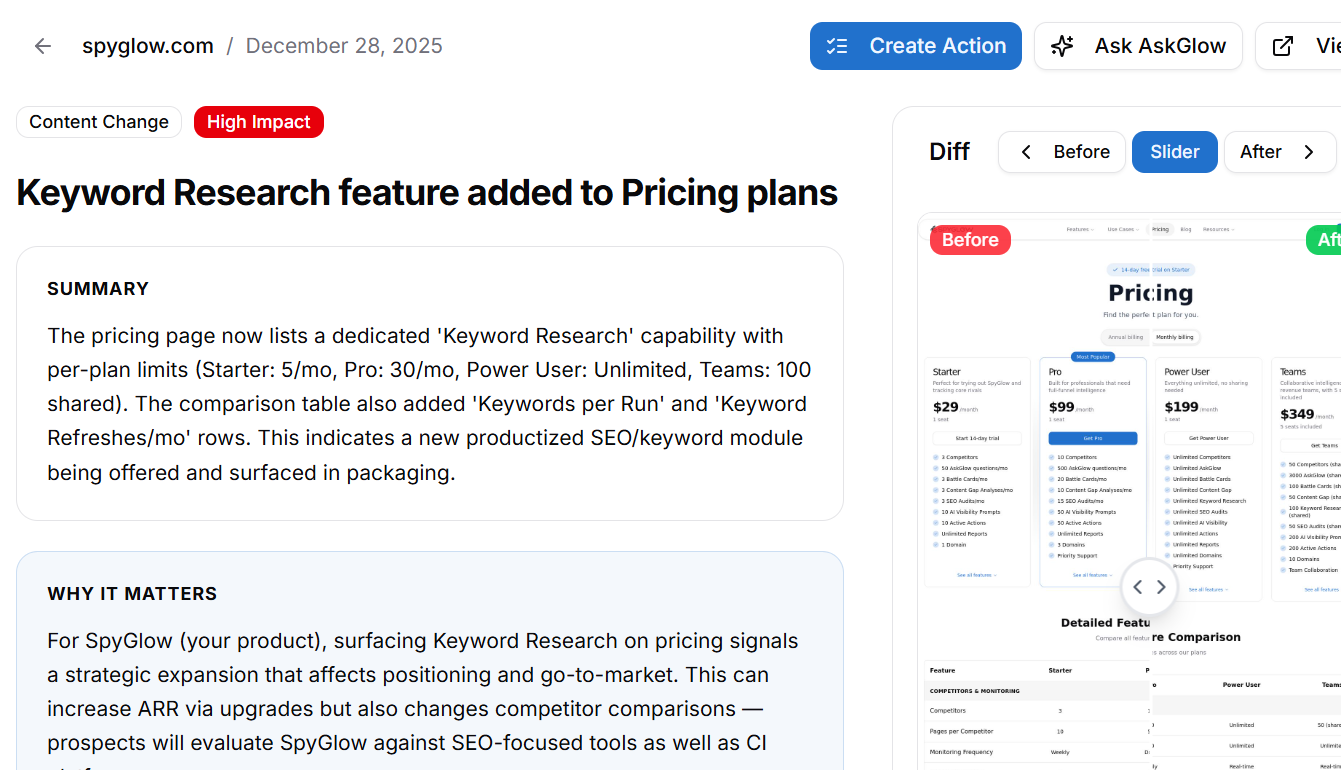This screenshot has width=1341, height=770.
Task: Click the left chevron next to Before
Action: click(1025, 151)
